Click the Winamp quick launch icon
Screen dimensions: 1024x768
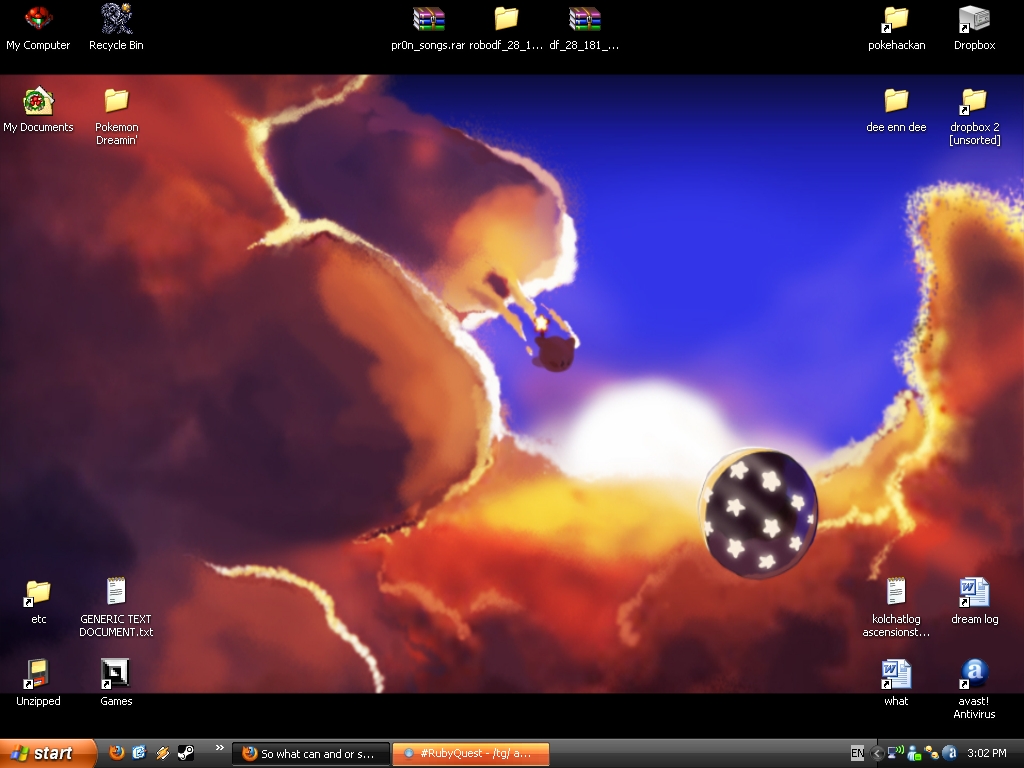163,753
